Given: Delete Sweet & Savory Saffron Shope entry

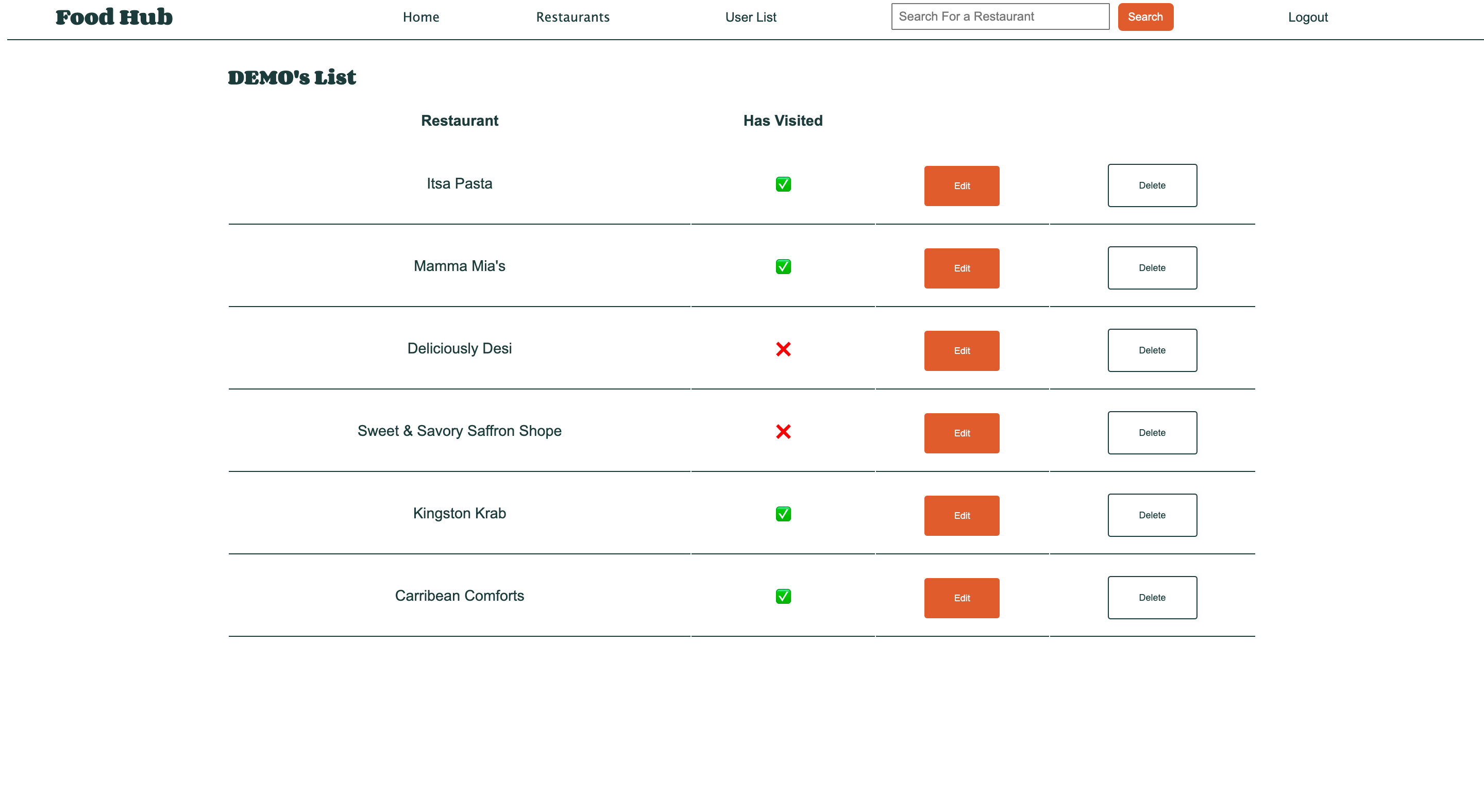Looking at the screenshot, I should [1152, 432].
